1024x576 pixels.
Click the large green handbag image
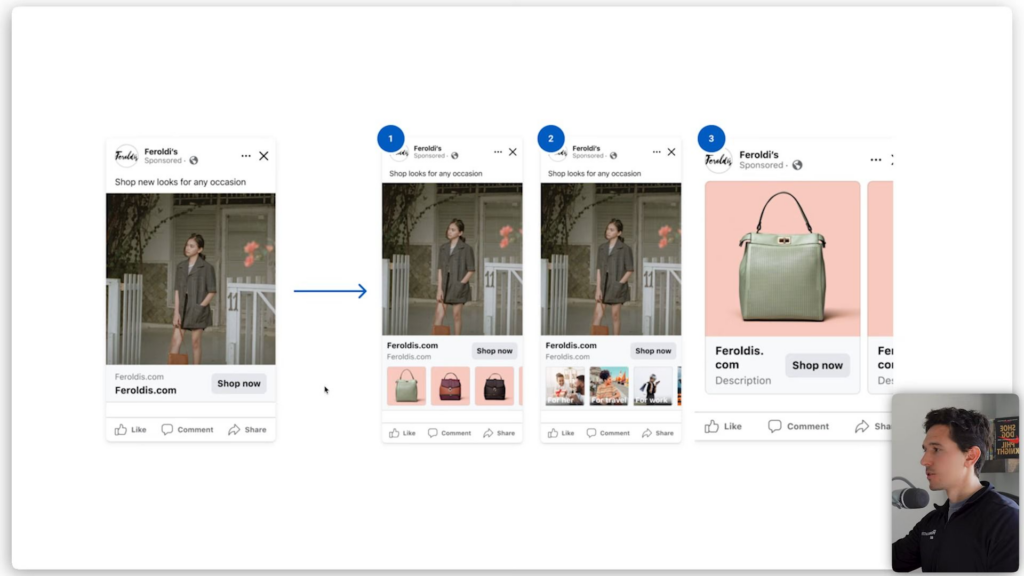[x=782, y=259]
